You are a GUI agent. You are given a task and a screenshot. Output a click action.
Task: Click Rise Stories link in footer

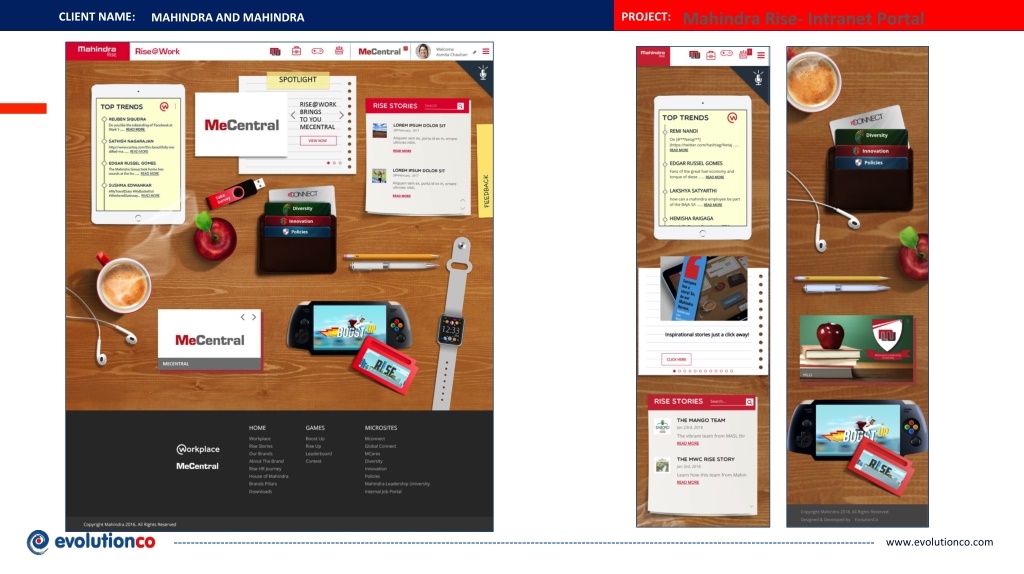point(261,446)
